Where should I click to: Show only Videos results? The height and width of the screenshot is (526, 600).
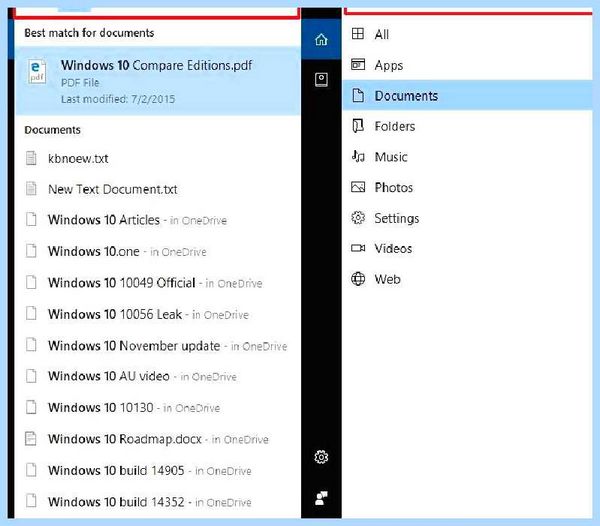tap(467, 248)
